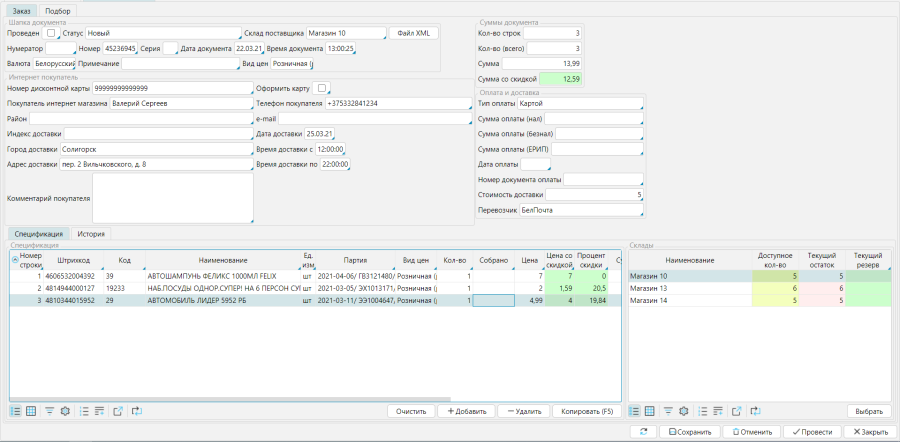Click export icon in specification toolbar
The image size is (900, 442).
[x=118, y=411]
